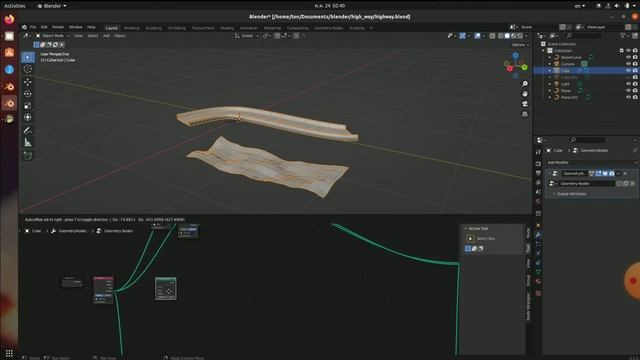Switch to the Geometry Nodes workspace tab
This screenshot has width=640, height=360.
tap(329, 28)
